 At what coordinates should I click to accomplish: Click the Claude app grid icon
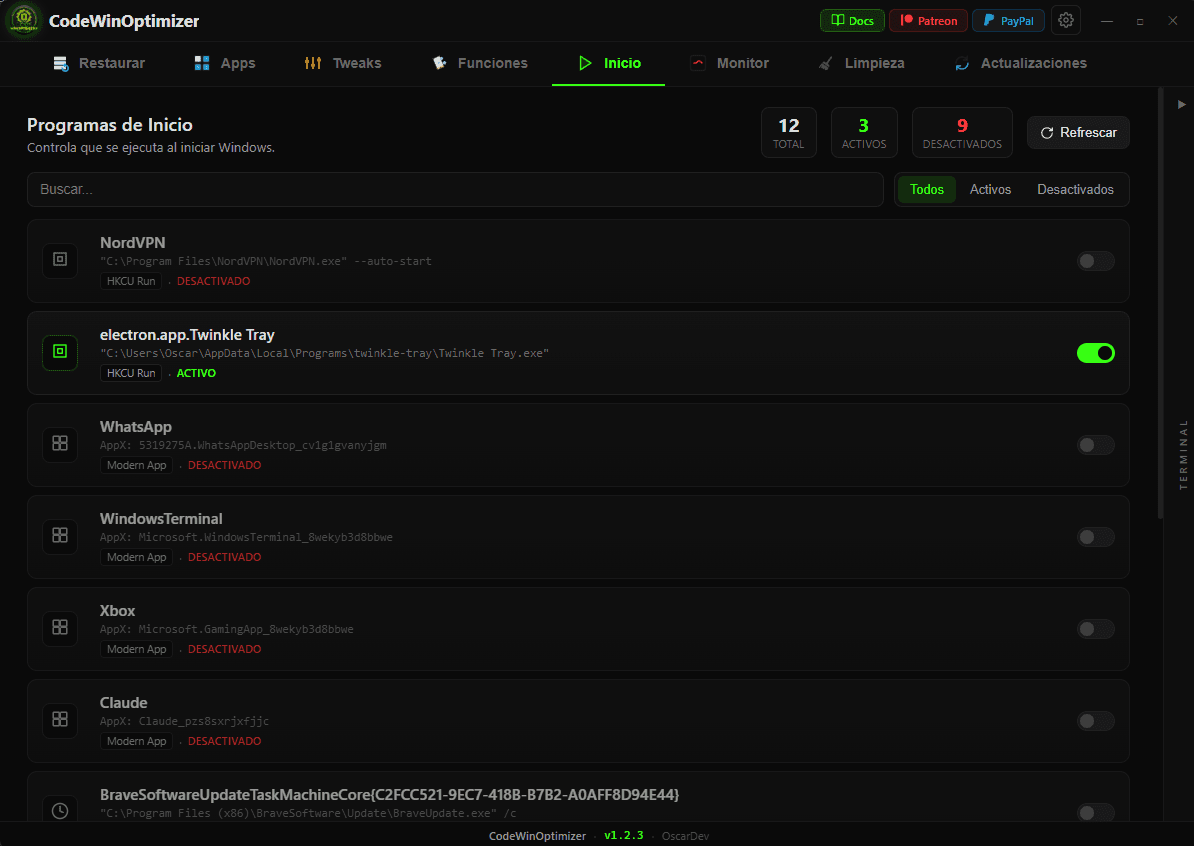coord(60,720)
